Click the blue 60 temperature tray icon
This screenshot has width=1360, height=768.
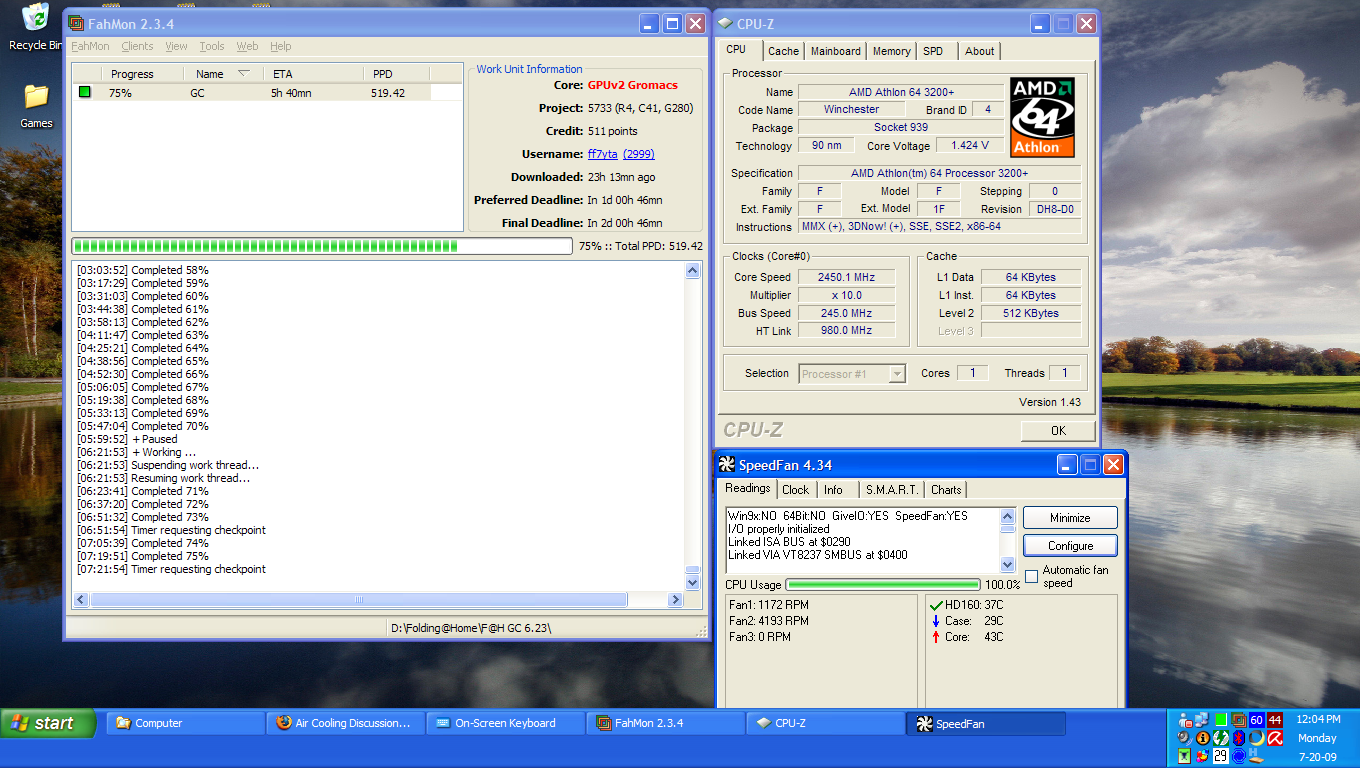coord(1256,720)
